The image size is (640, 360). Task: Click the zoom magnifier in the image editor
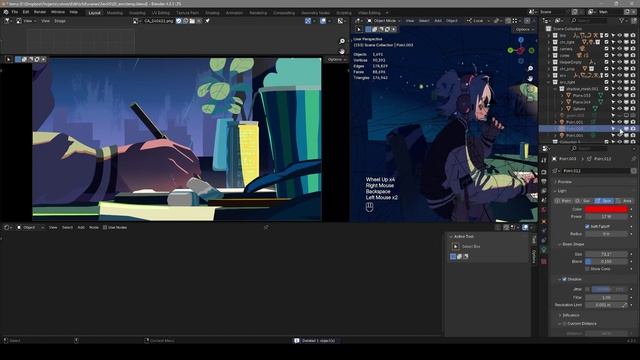pos(342,41)
